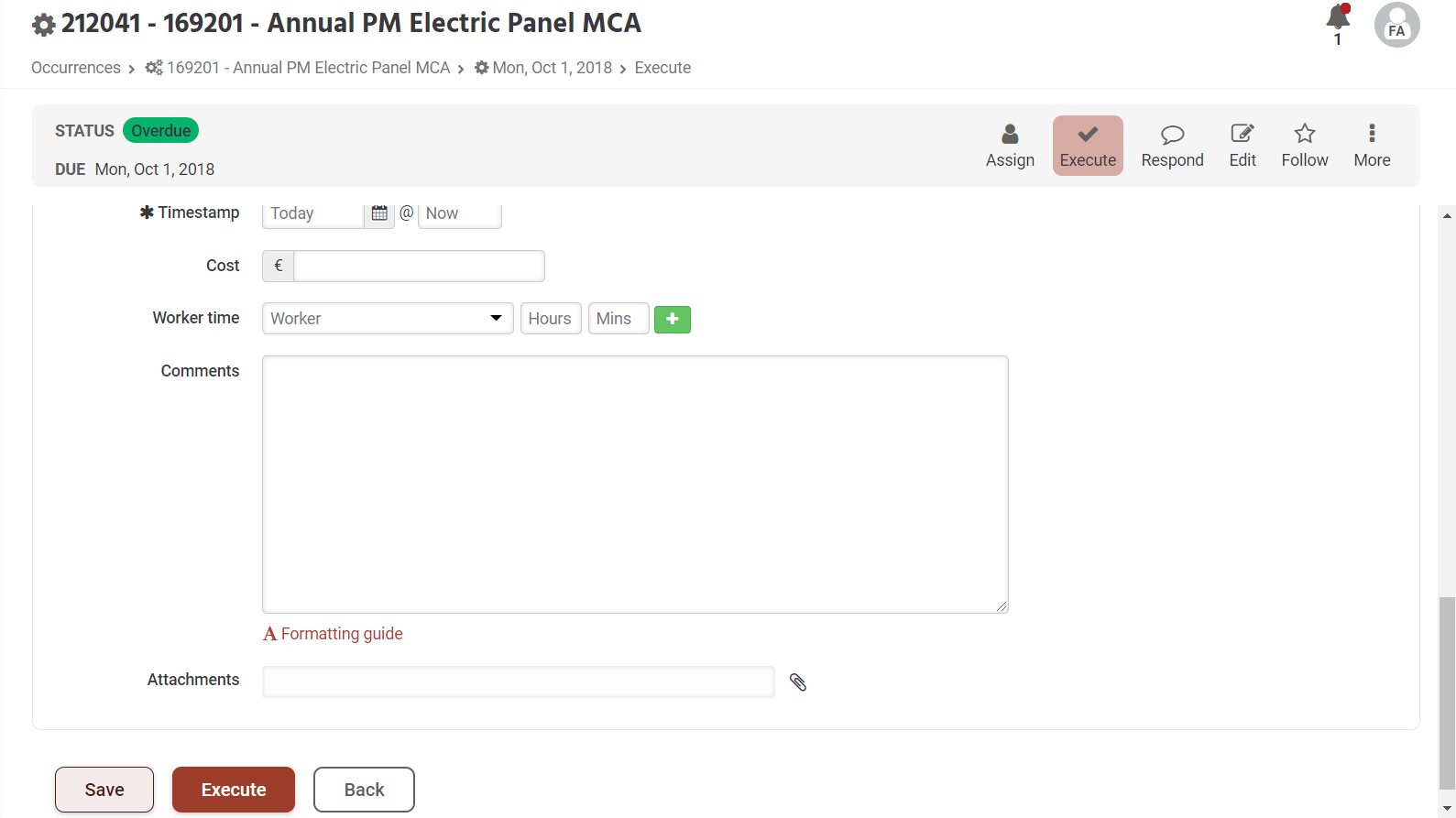Go to Occurrences breadcrumb

click(x=76, y=68)
